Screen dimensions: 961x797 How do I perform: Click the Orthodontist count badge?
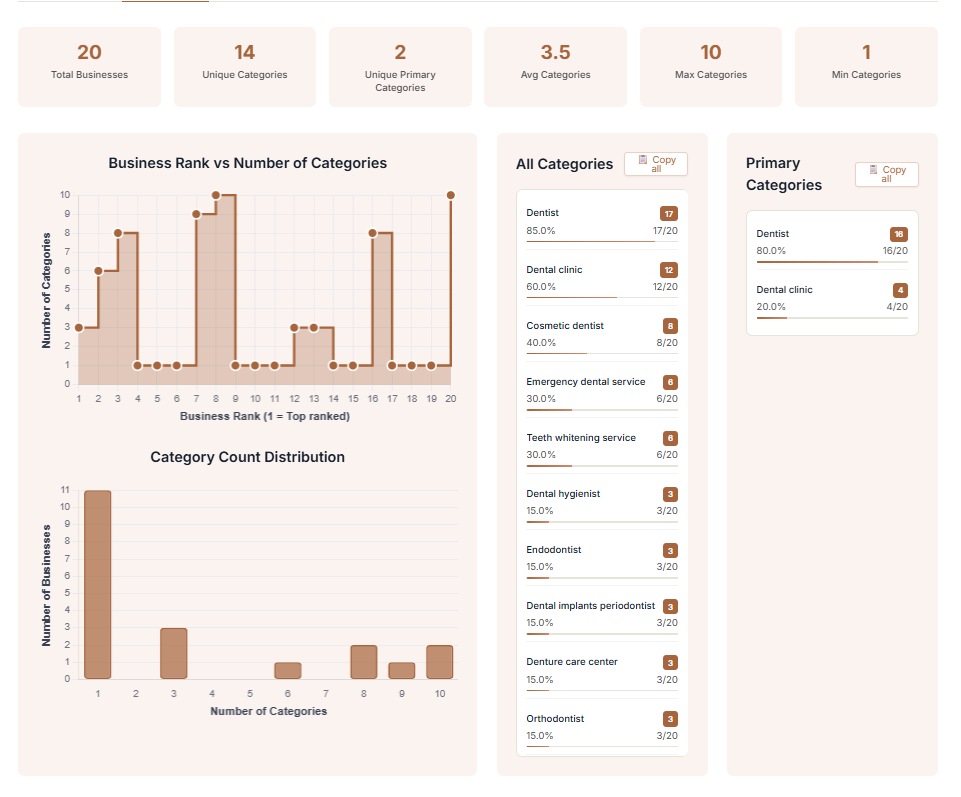tap(670, 719)
